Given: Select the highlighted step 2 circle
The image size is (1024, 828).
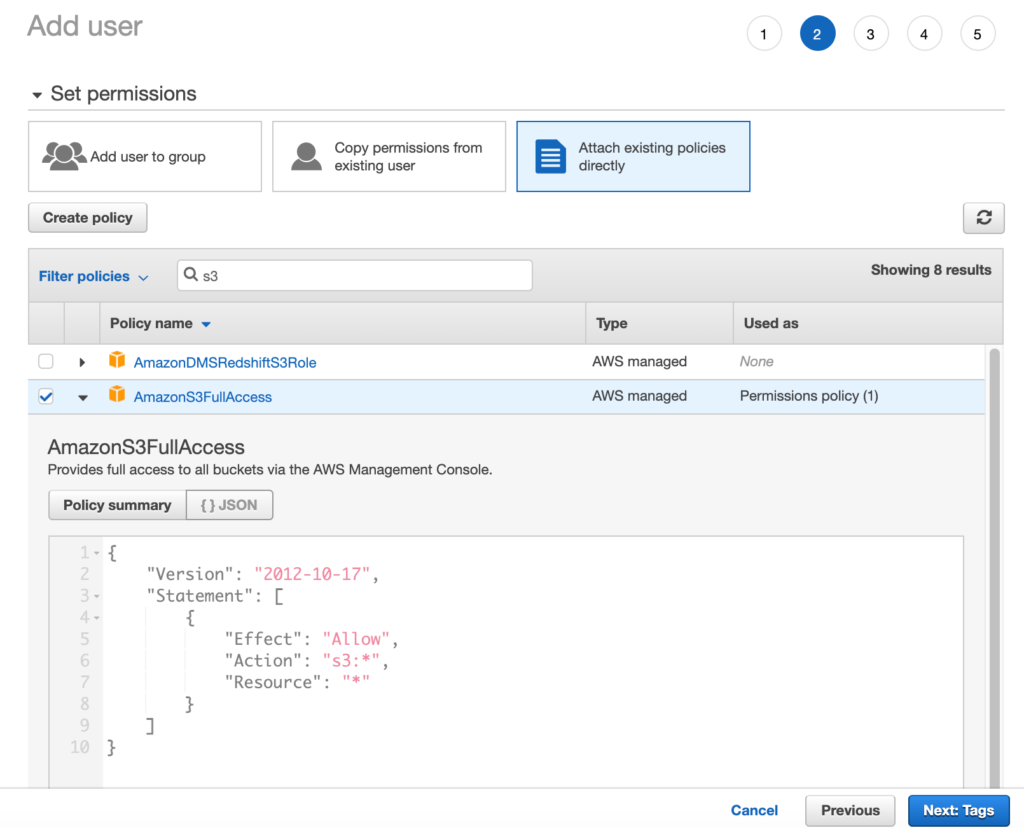Looking at the screenshot, I should tap(817, 34).
